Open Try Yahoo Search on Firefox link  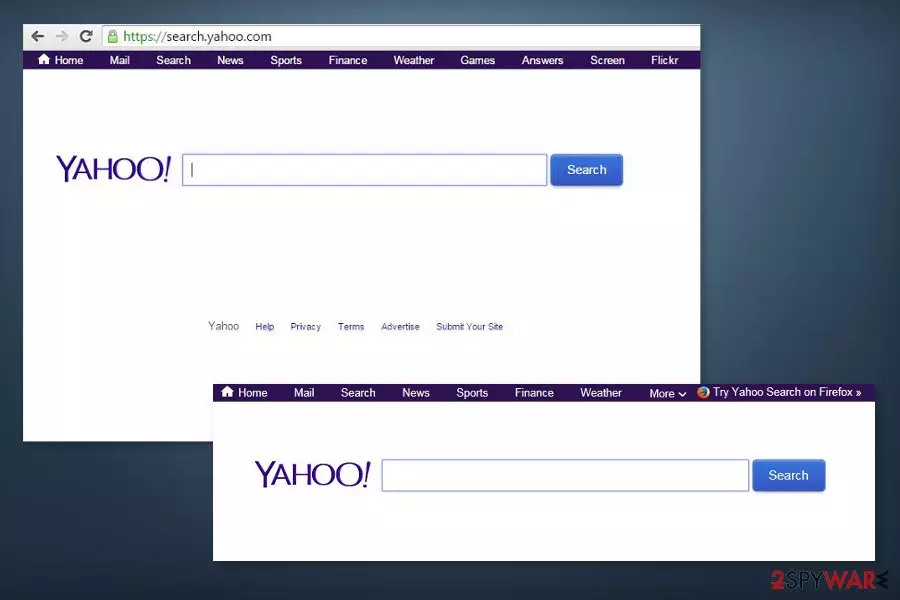(787, 392)
